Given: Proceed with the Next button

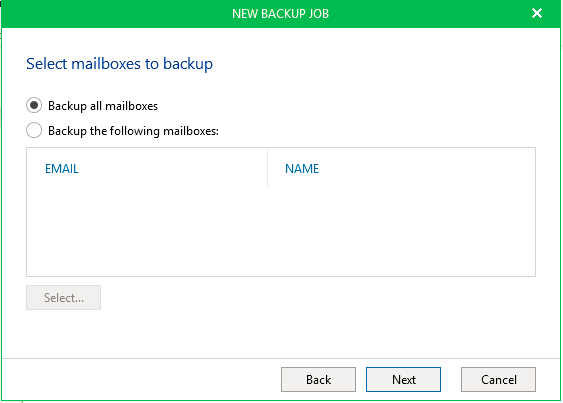Looking at the screenshot, I should point(404,379).
